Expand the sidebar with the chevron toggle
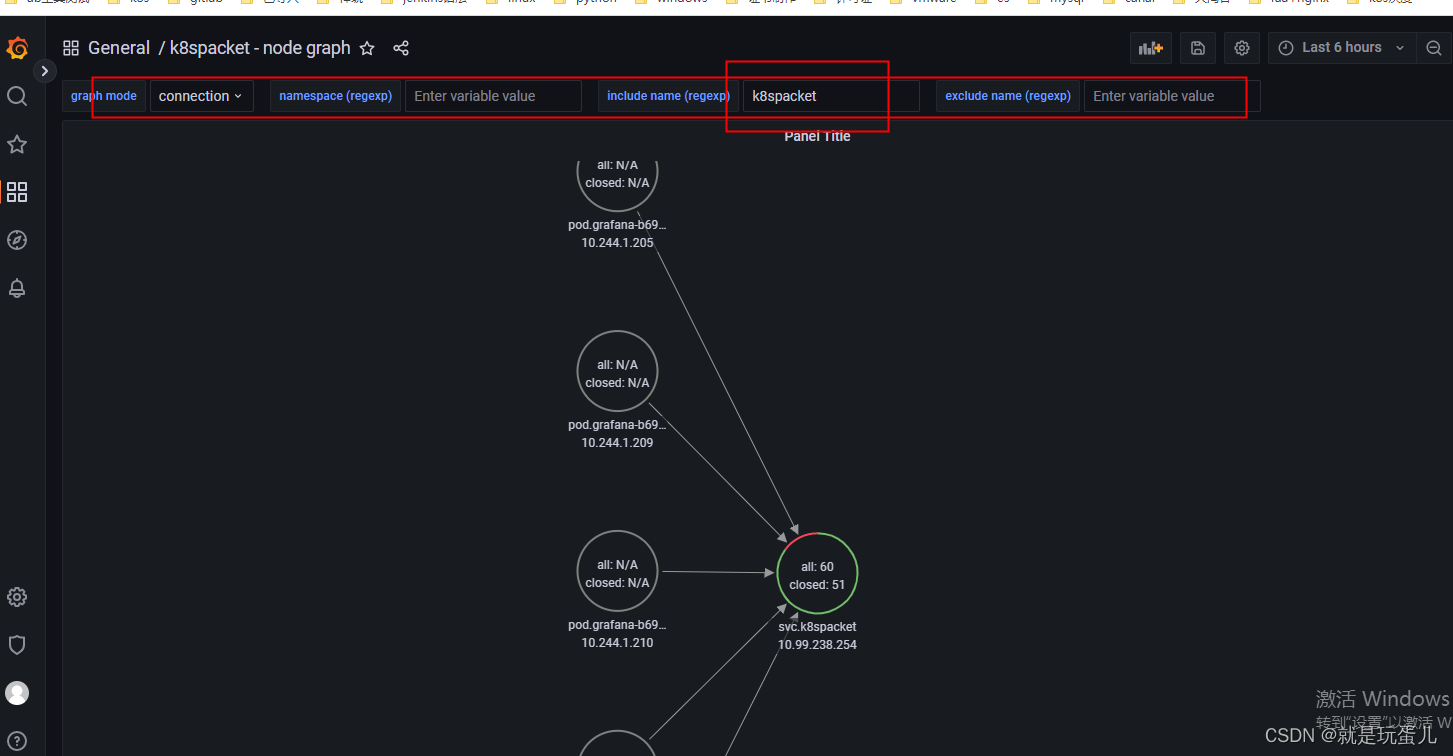The width and height of the screenshot is (1453, 756). [45, 70]
